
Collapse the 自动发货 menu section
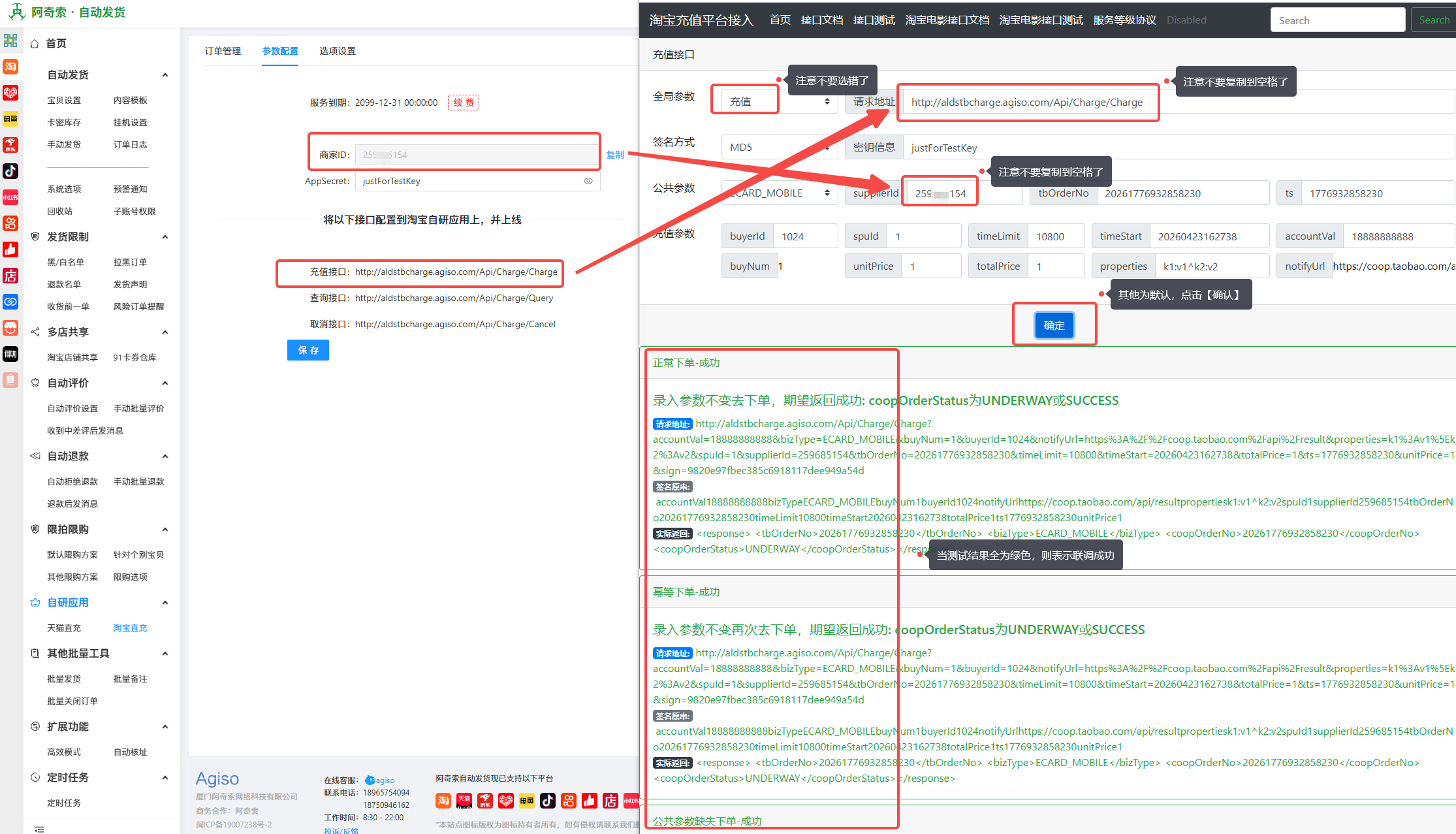[165, 75]
